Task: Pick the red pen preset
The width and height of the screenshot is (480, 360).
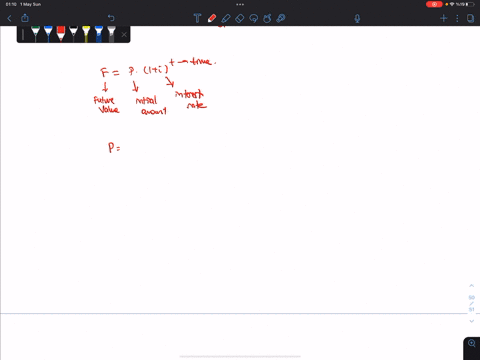Action: click(61, 34)
